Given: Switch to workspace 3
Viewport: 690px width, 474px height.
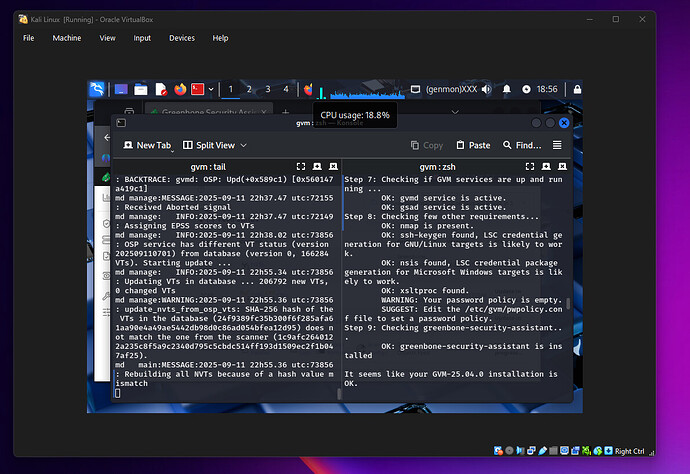Looking at the screenshot, I should 268,89.
